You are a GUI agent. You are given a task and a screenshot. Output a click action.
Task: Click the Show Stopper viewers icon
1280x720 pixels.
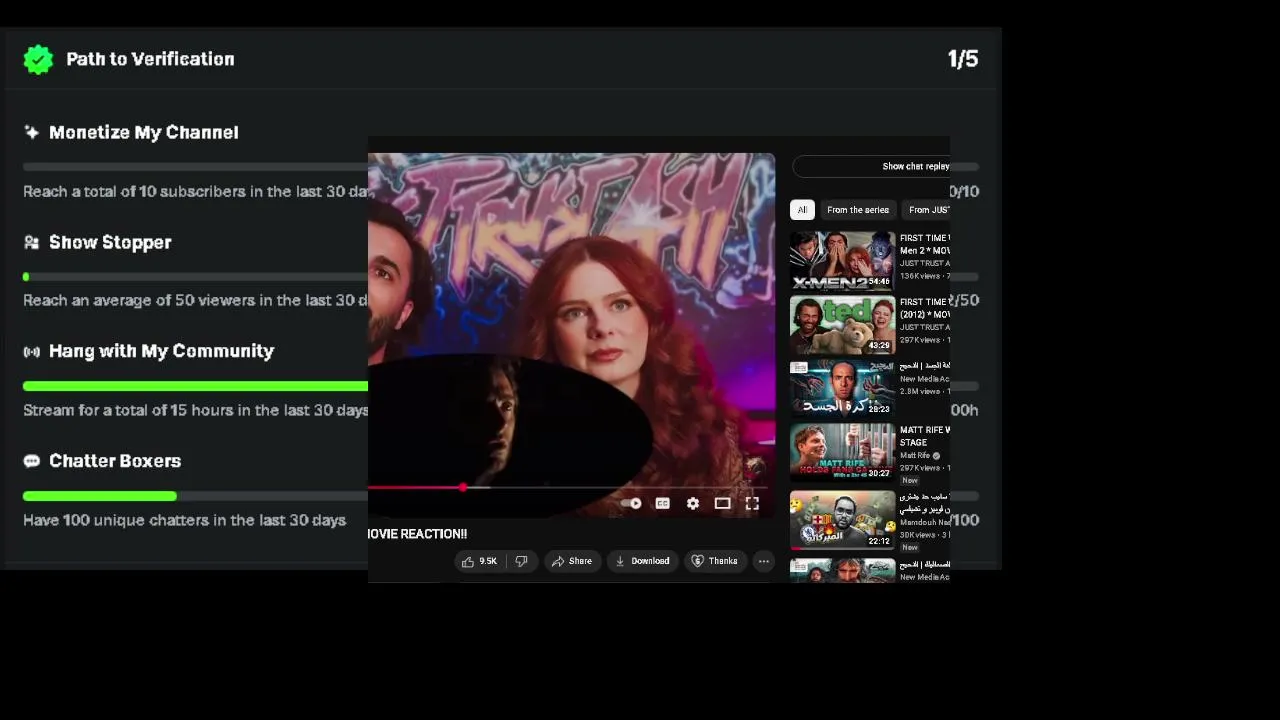[31, 242]
